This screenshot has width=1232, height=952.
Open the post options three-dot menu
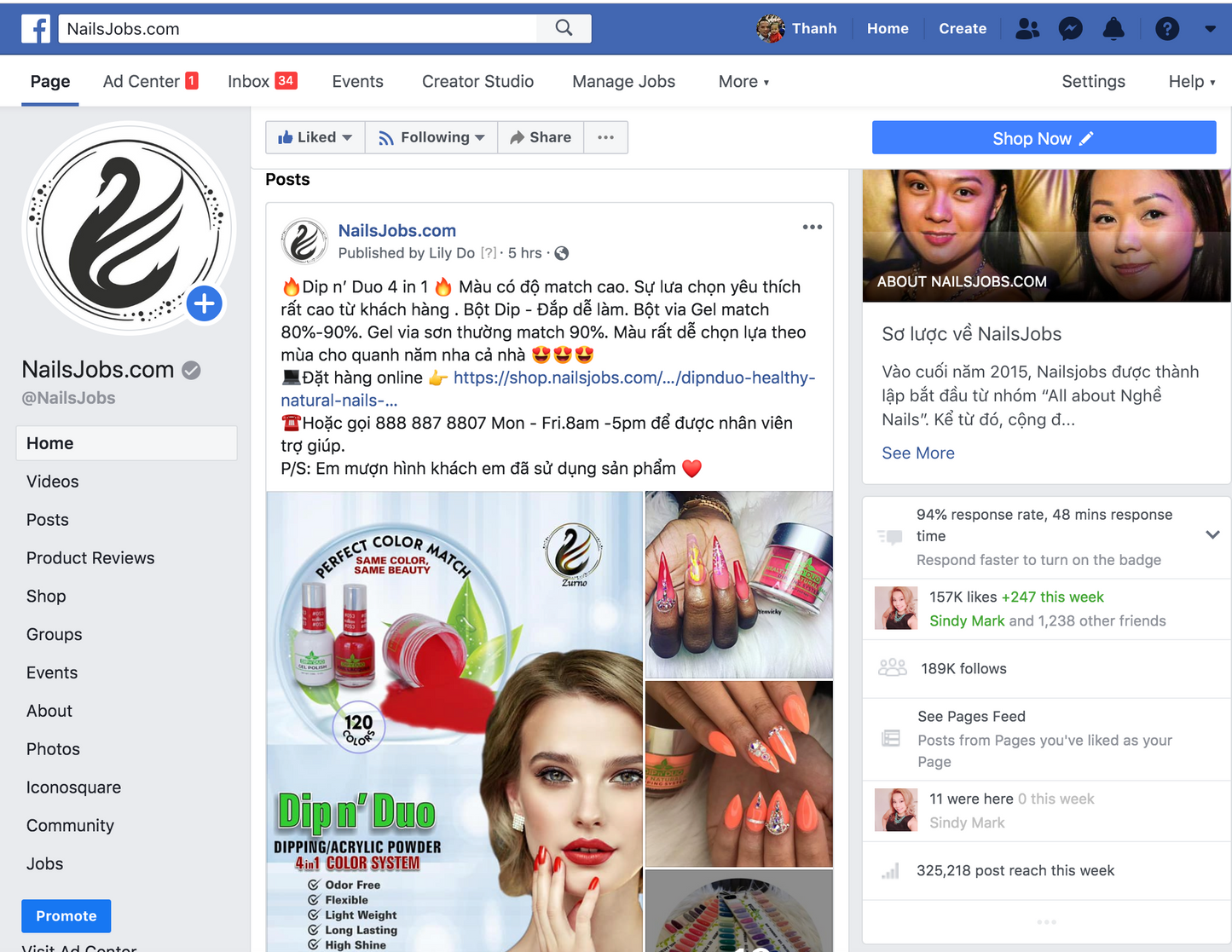coord(813,227)
